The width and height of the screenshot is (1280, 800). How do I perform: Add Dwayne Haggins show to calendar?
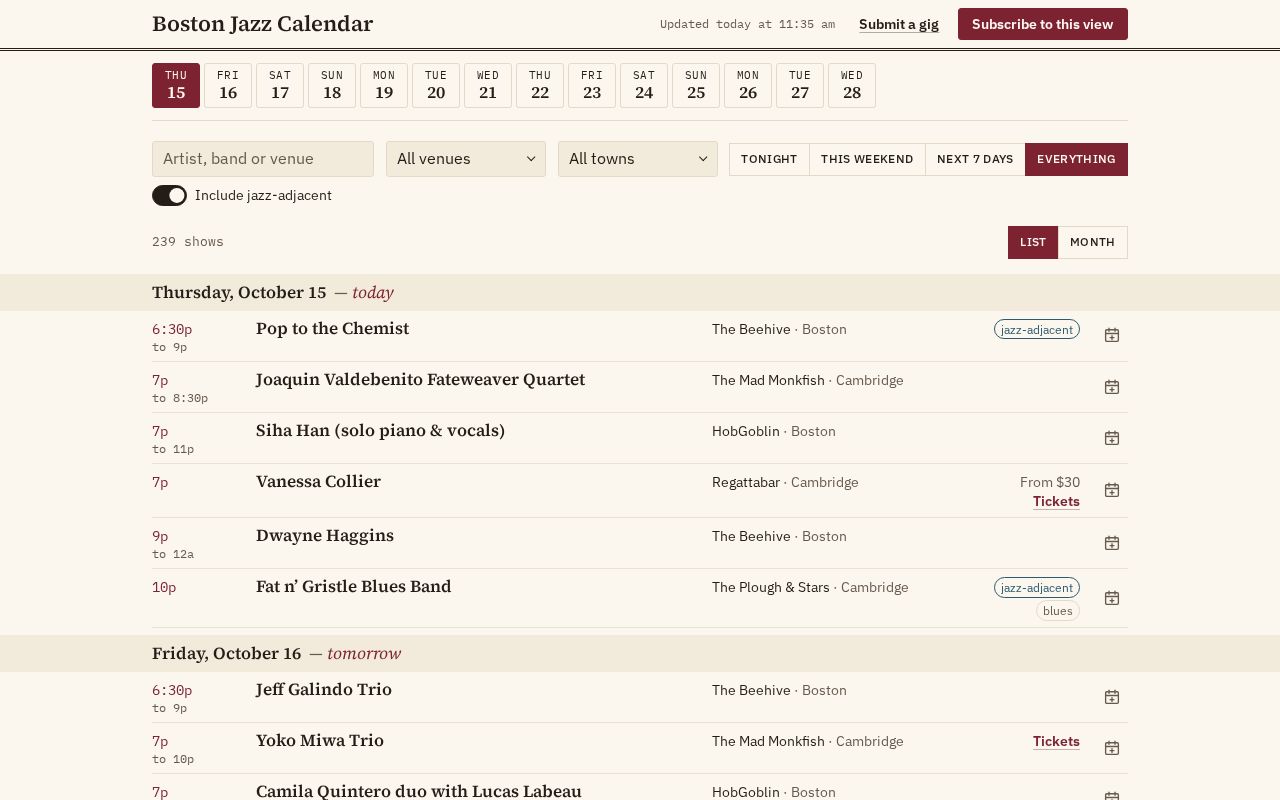[1111, 543]
